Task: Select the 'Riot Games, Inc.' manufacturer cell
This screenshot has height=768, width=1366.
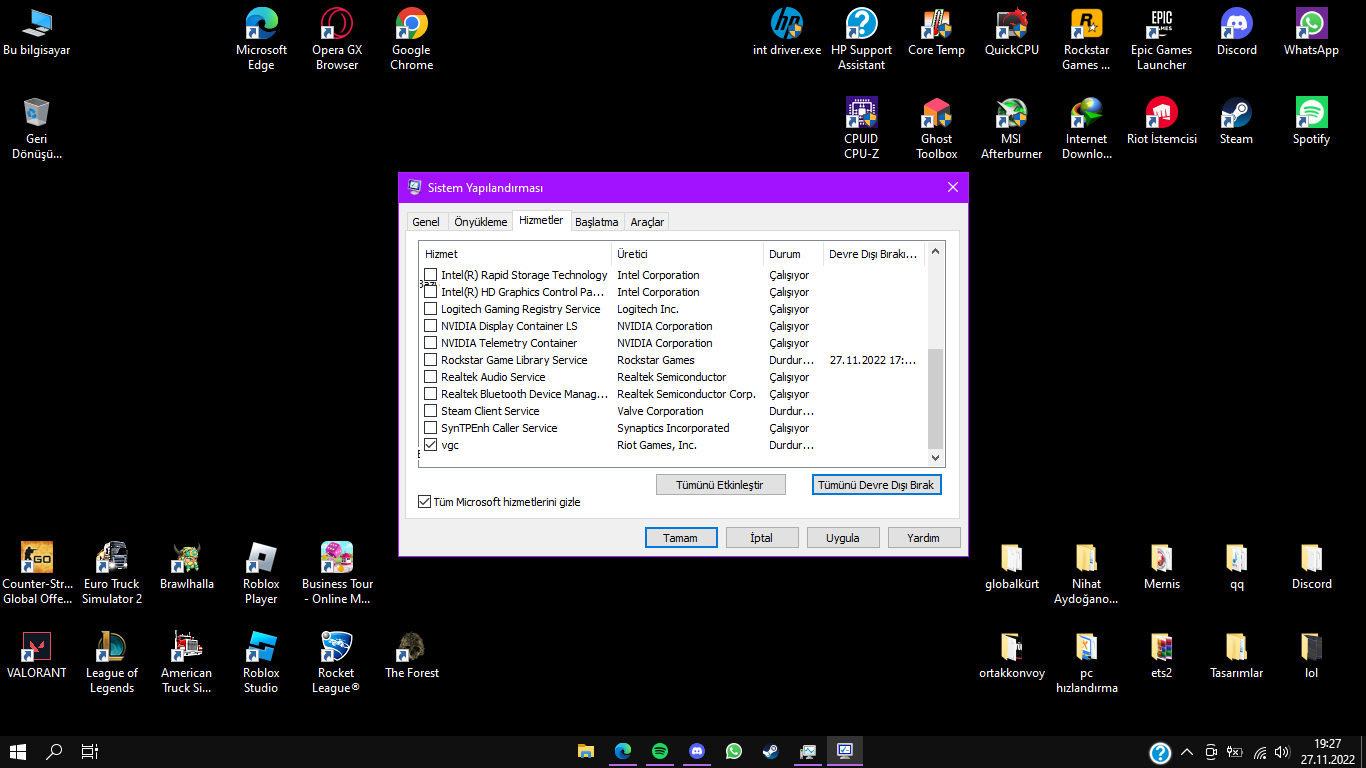Action: click(x=657, y=445)
